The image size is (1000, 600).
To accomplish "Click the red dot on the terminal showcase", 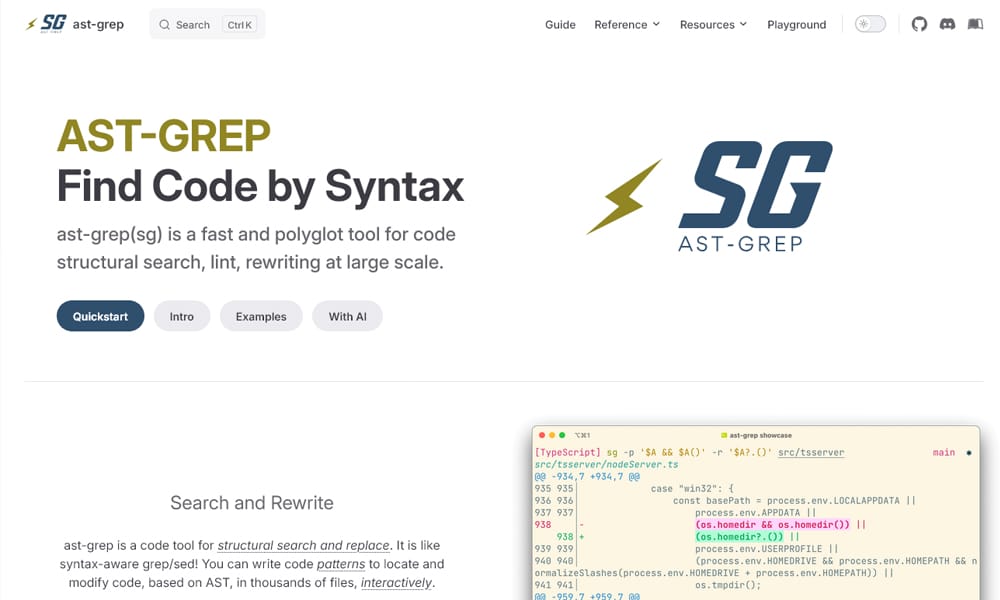I will [543, 435].
